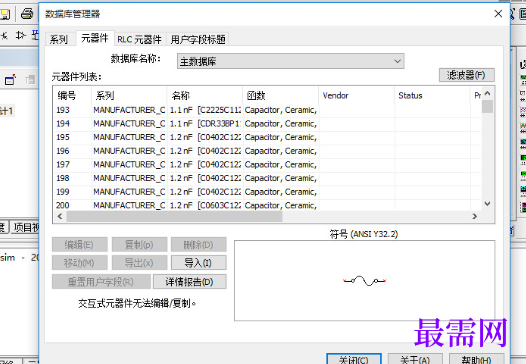Image resolution: width=526 pixels, height=364 pixels.
Task: Click the vertical scrollbar thumb in component list
Action: click(488, 106)
